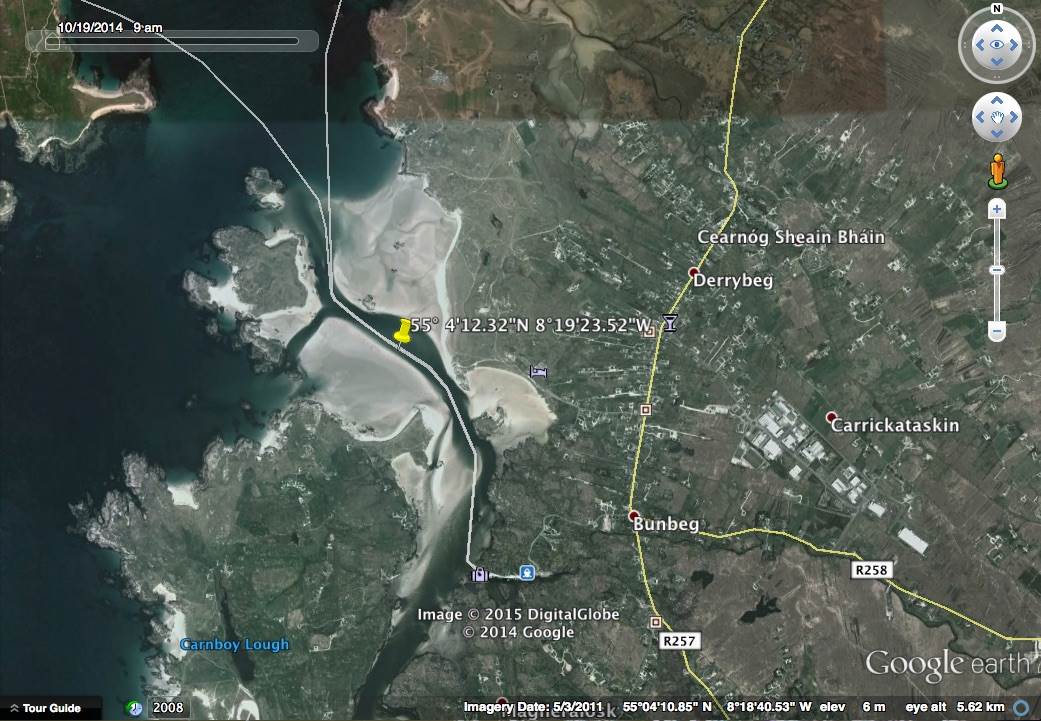The width and height of the screenshot is (1041, 721).
Task: Click the hand icon on the move joystick
Action: point(996,118)
